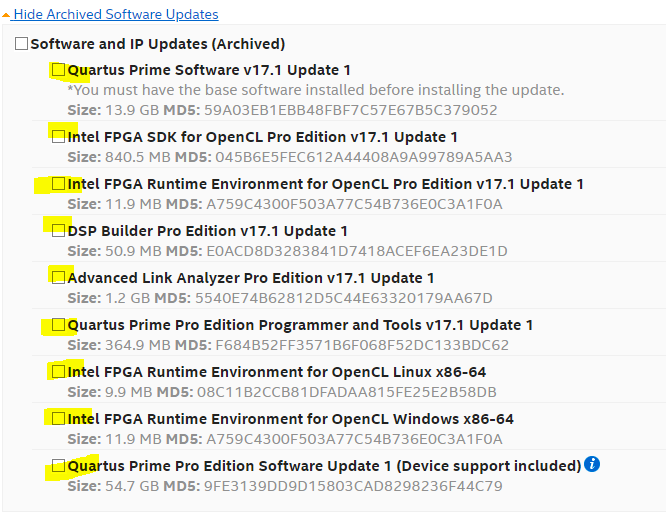Check the DSP Builder Pro Edition box

[x=59, y=231]
